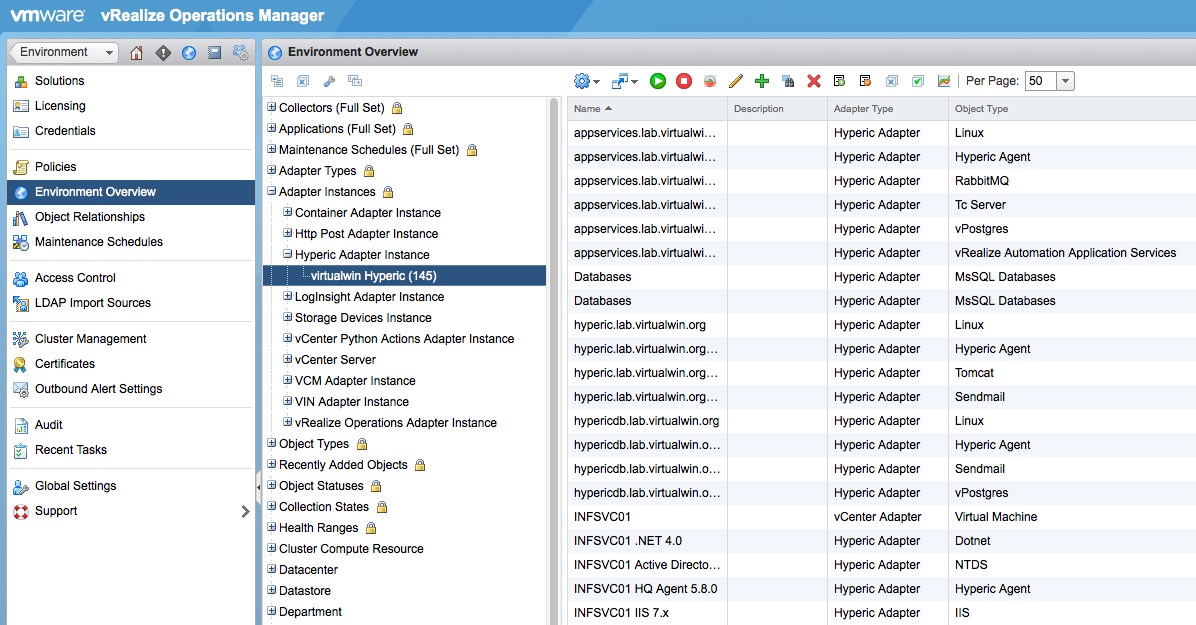Image resolution: width=1196 pixels, height=625 pixels.
Task: Click the page icon with orange minus
Action: (x=865, y=81)
